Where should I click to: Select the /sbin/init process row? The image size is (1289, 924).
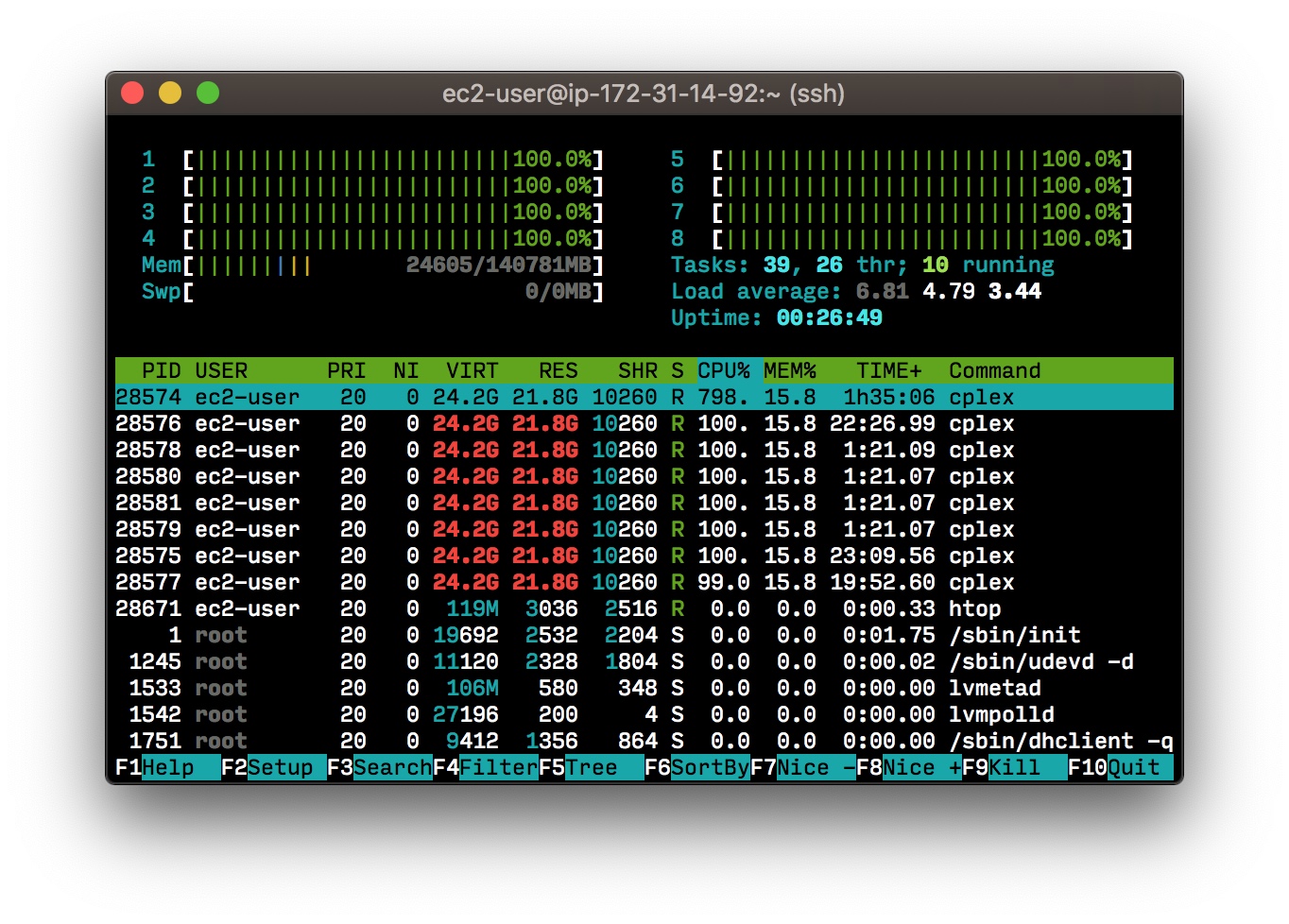pyautogui.click(x=644, y=635)
